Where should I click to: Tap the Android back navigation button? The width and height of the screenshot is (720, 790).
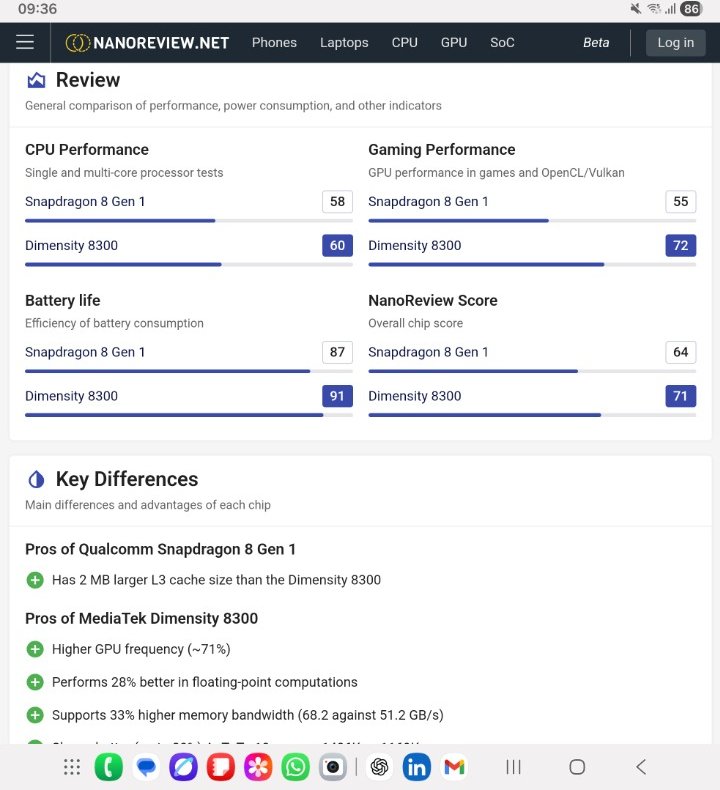(x=641, y=767)
